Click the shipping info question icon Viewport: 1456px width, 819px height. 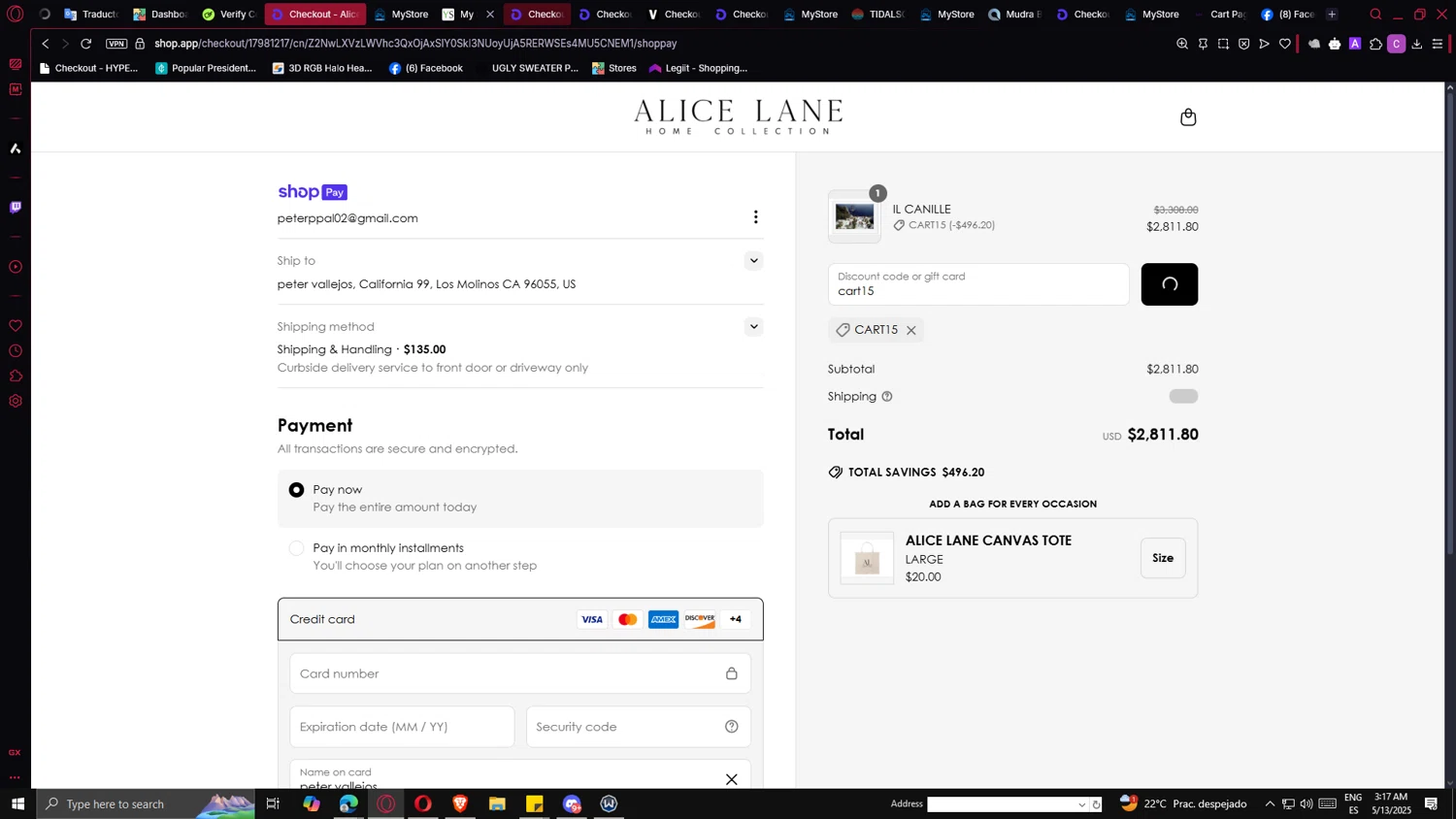[886, 397]
